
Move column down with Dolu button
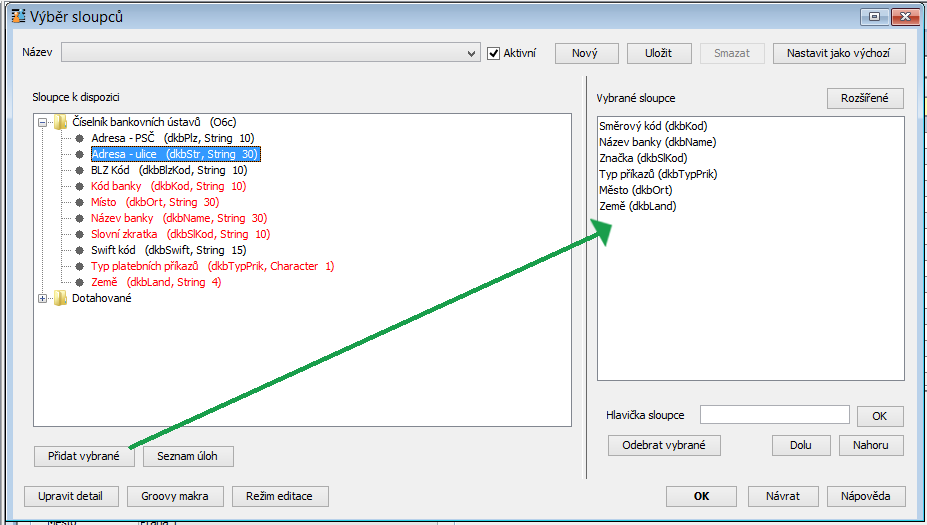click(800, 445)
